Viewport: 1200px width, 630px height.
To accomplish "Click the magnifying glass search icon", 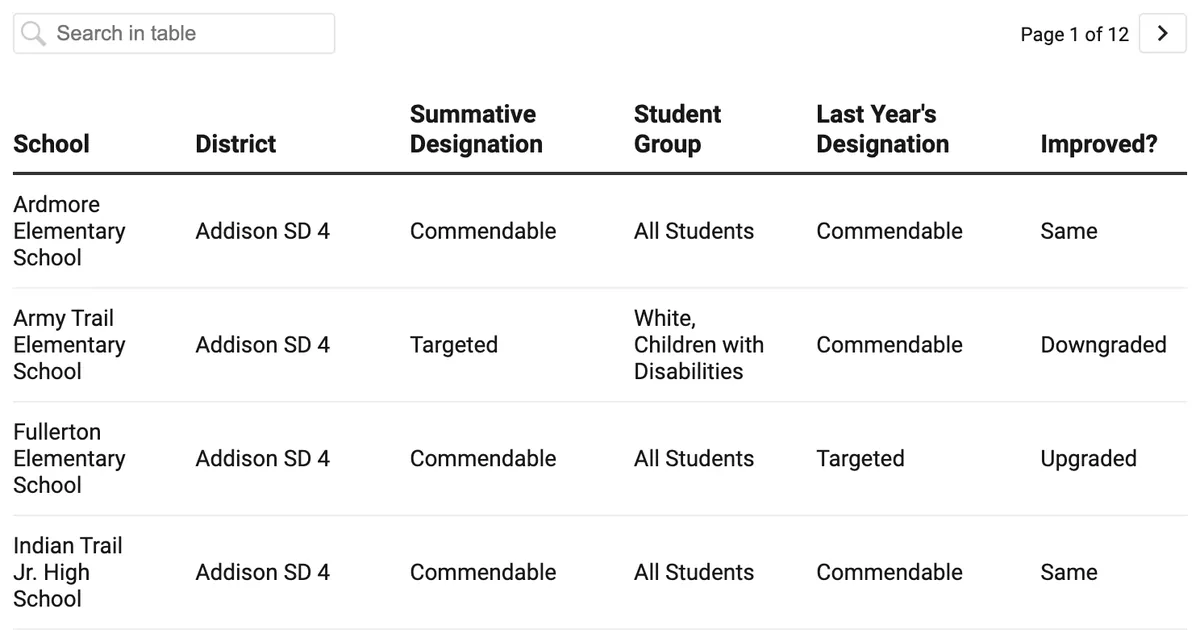I will (x=32, y=33).
